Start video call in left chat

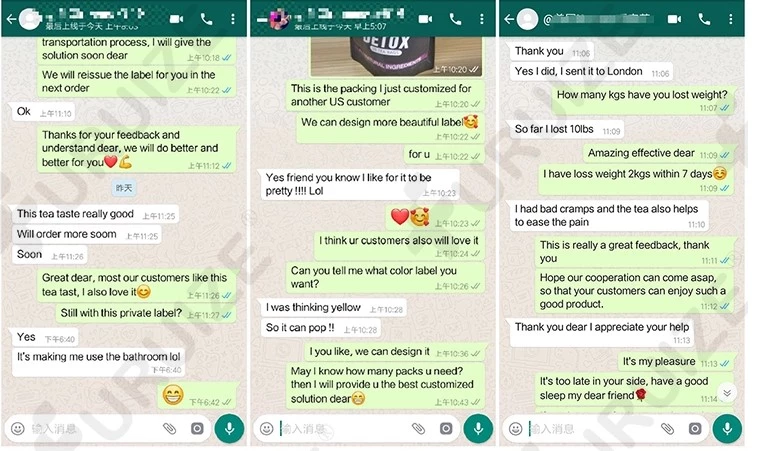coord(176,19)
